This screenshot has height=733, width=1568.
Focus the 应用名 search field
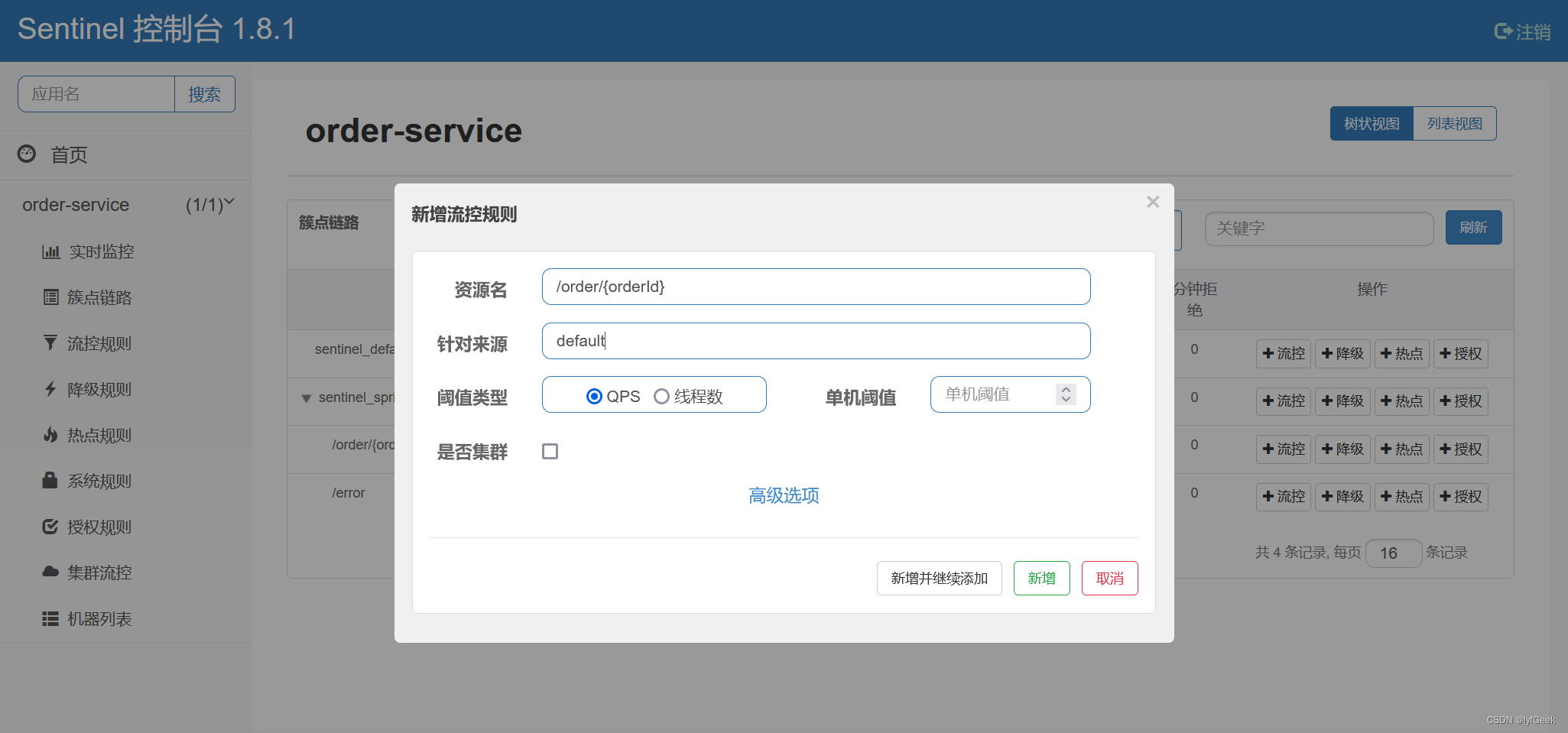(96, 94)
